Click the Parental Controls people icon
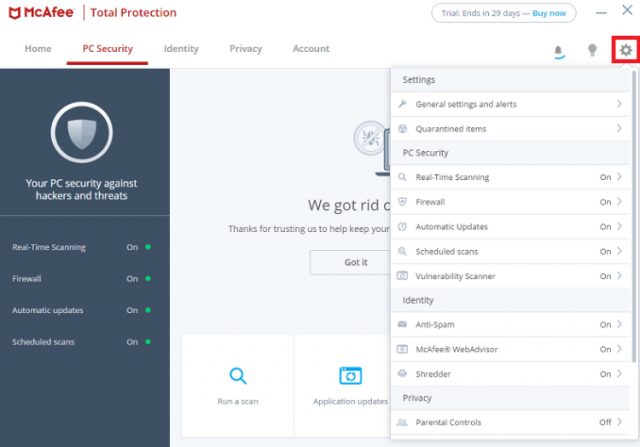640x447 pixels. pos(402,422)
